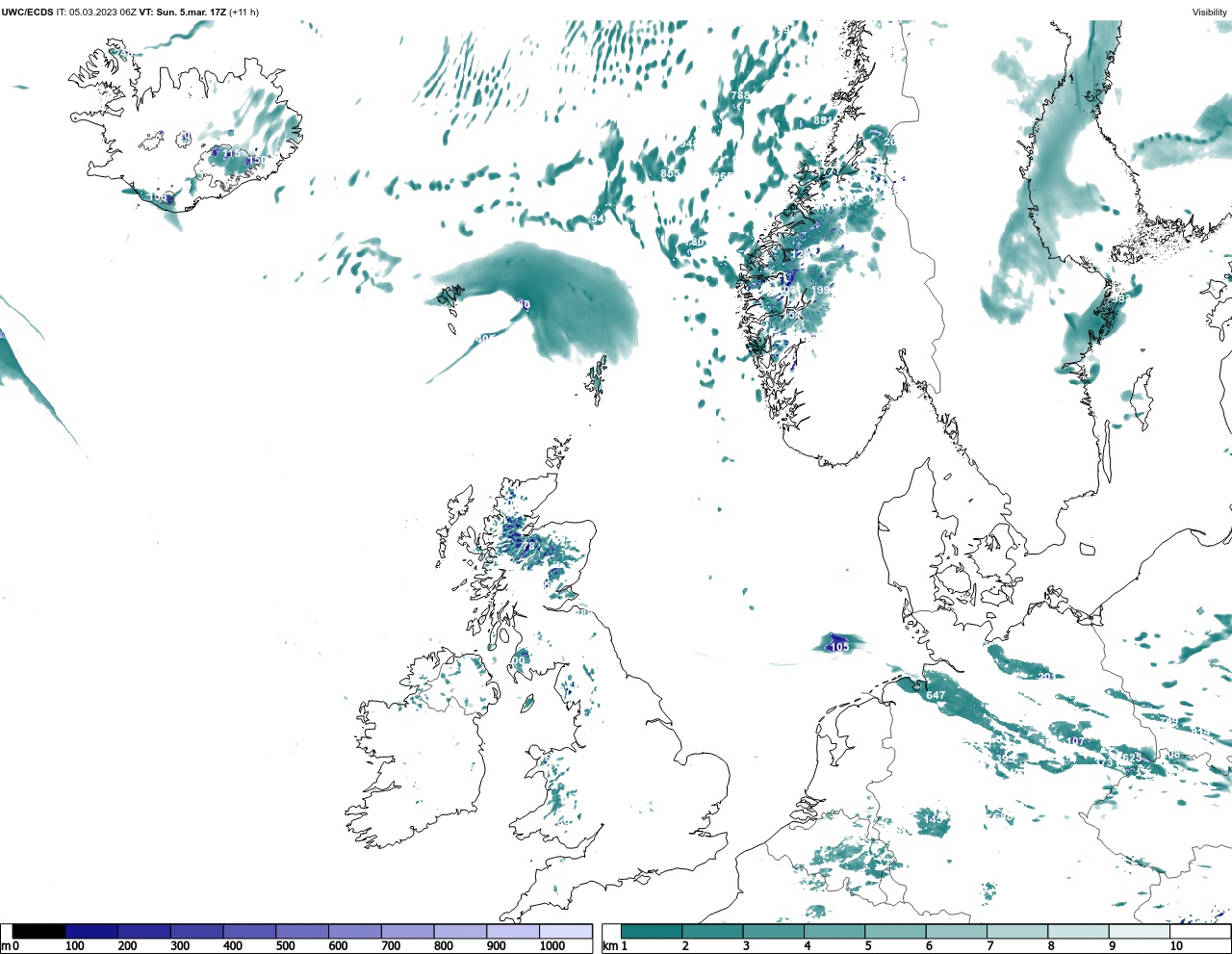Screen dimensions: 1232x954
Task: Click the 900–1000 m legend swatch
Action: 512,932
